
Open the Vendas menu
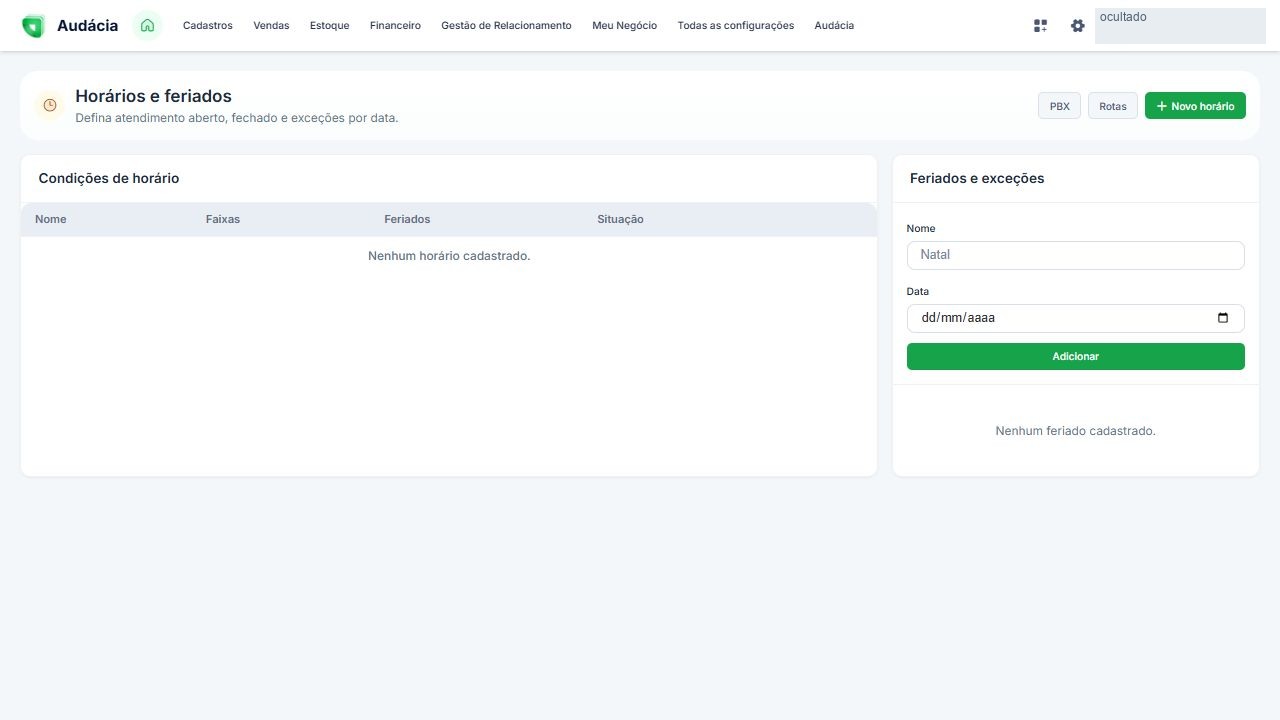pyautogui.click(x=271, y=26)
